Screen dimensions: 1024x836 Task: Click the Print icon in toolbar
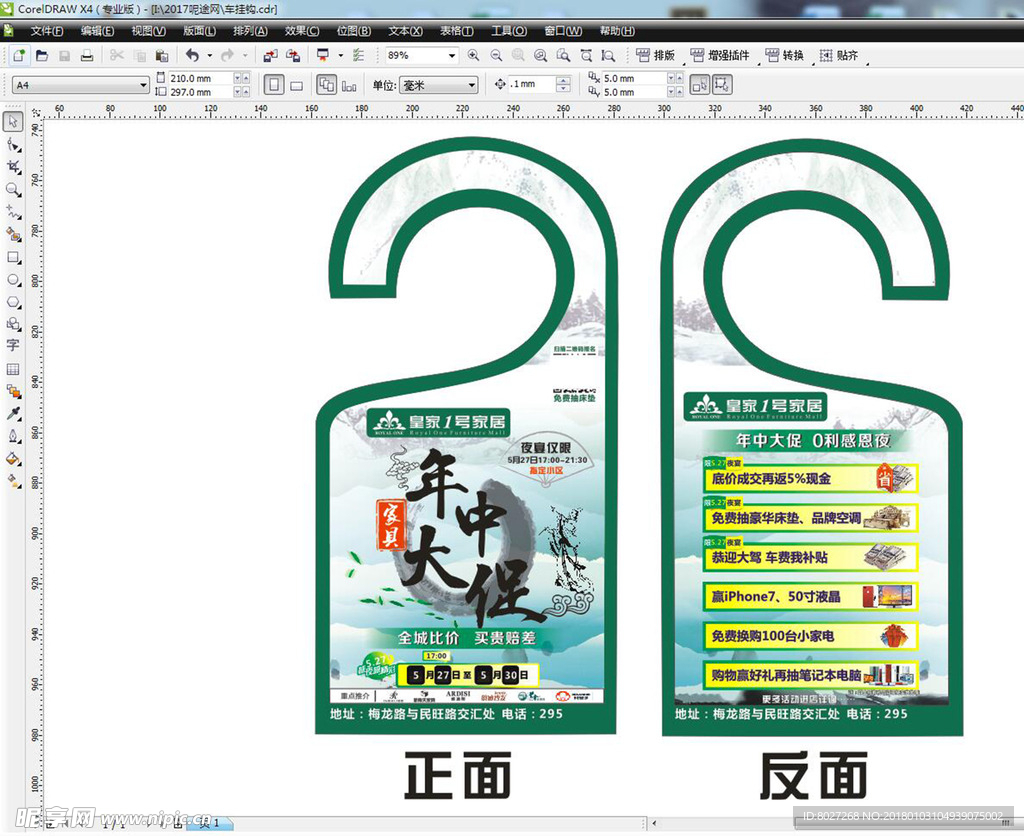[x=87, y=56]
